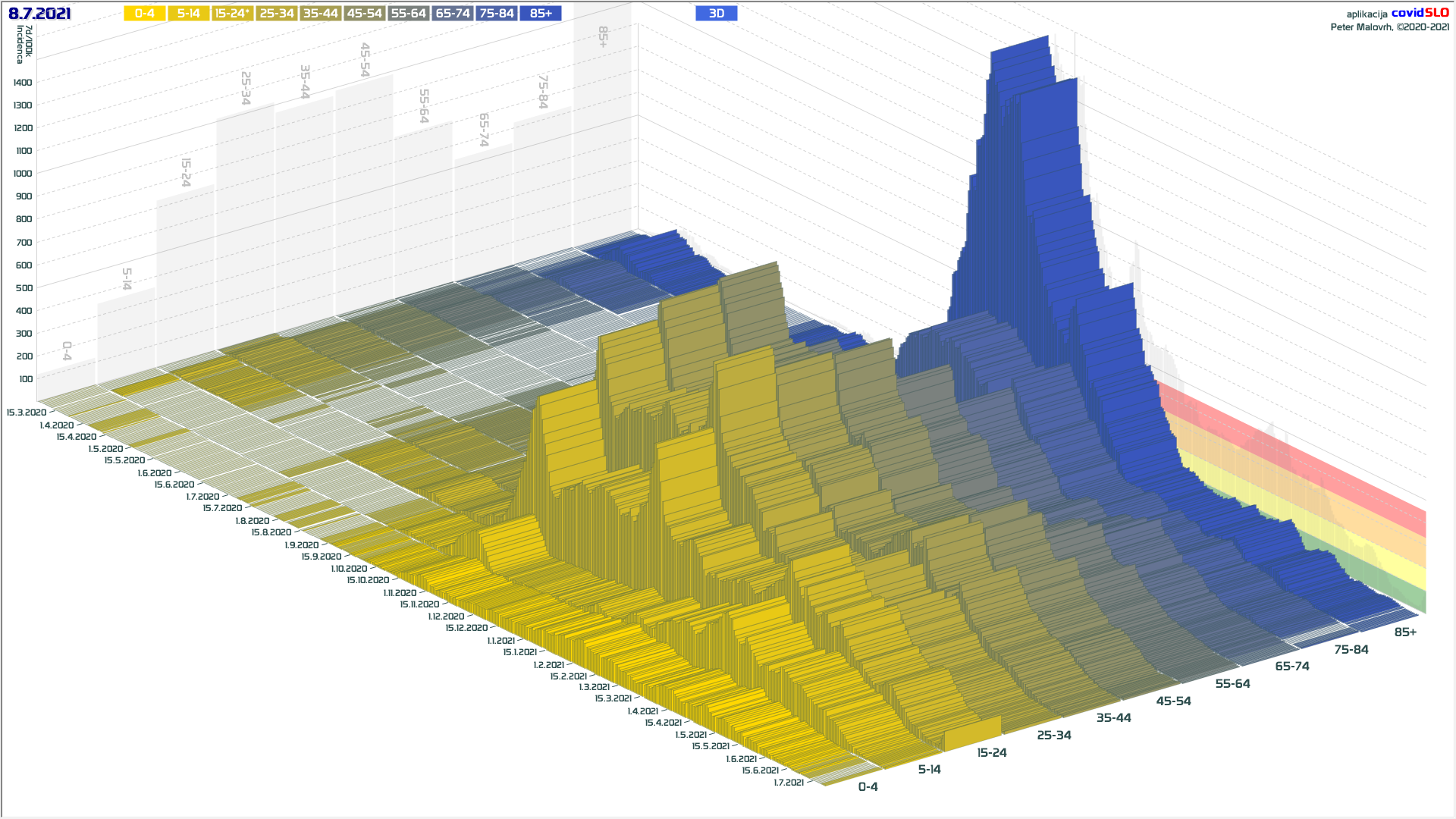Viewport: 1456px width, 819px height.
Task: Switch the view with the 3D button
Action: [x=716, y=14]
